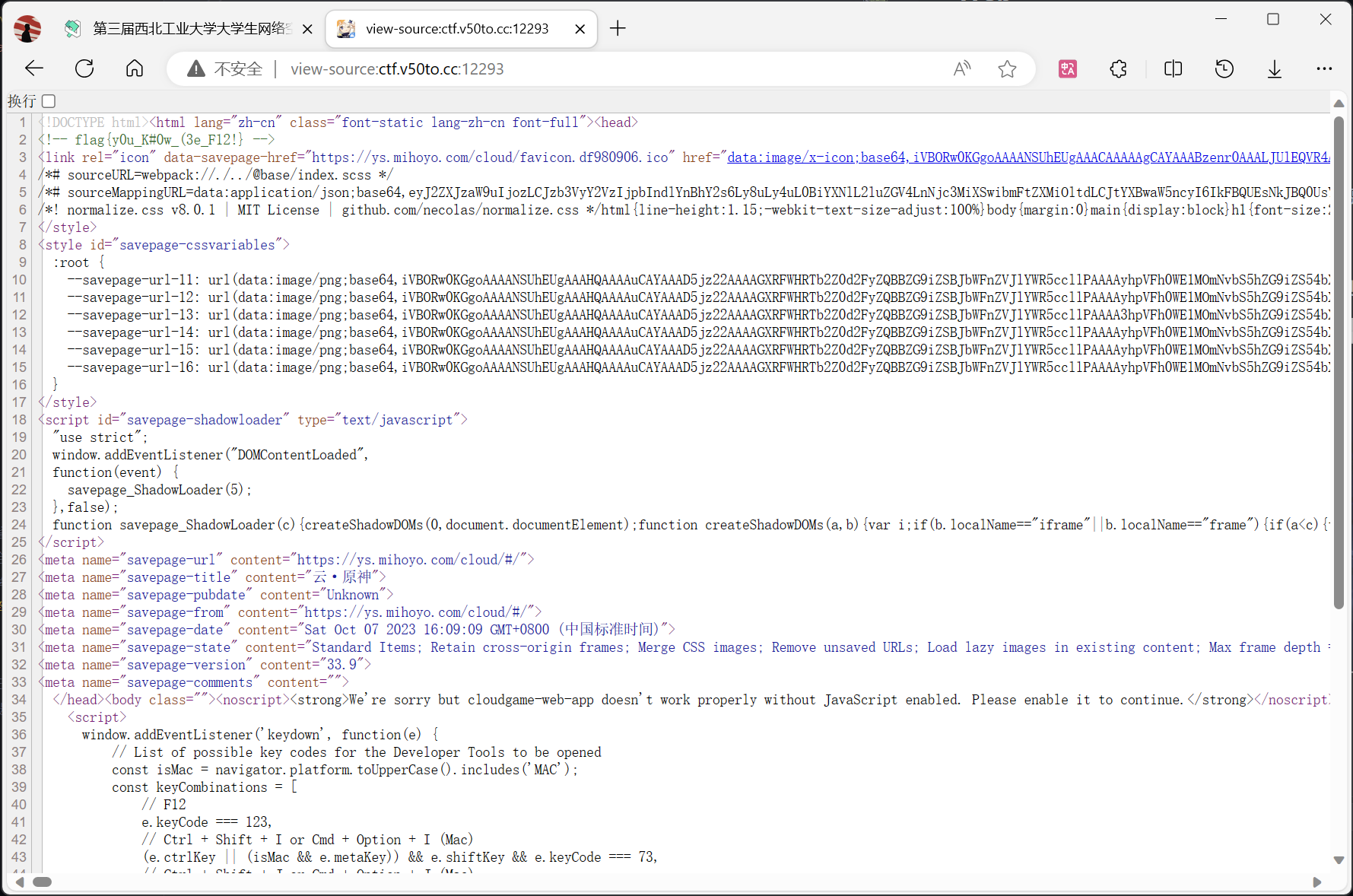Click the savepage-shadowloader script line

[252, 420]
